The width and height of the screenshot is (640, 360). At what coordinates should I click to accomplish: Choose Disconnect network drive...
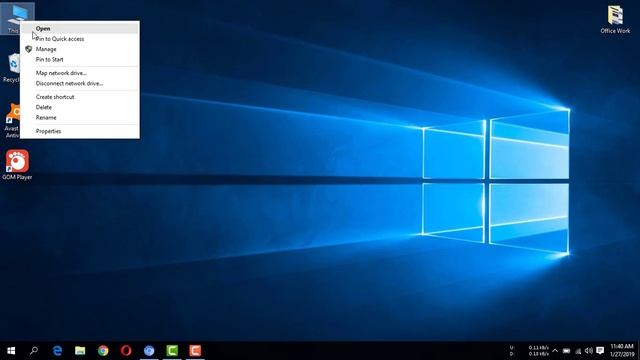point(80,83)
